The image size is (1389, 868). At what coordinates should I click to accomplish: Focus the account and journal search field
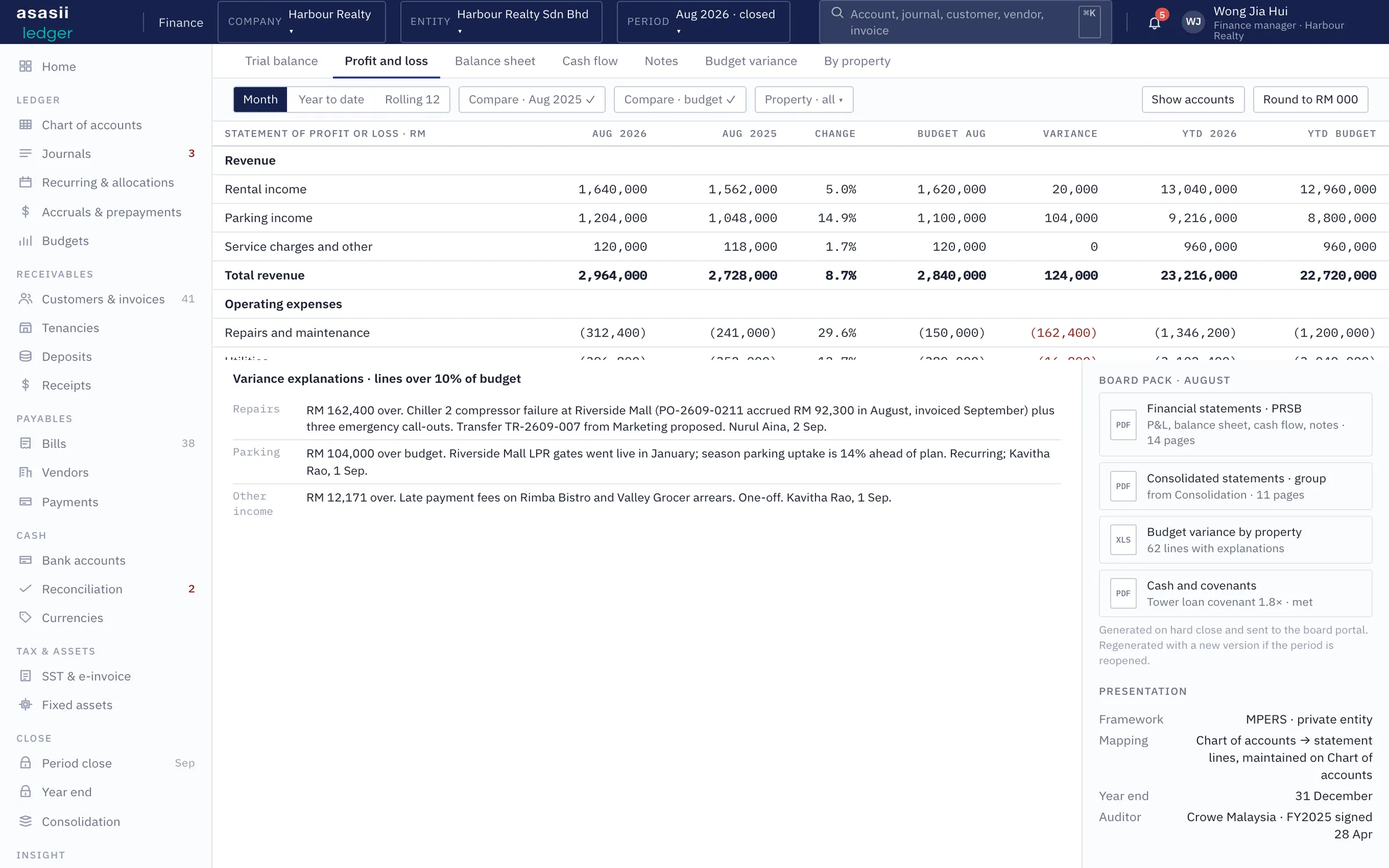965,22
